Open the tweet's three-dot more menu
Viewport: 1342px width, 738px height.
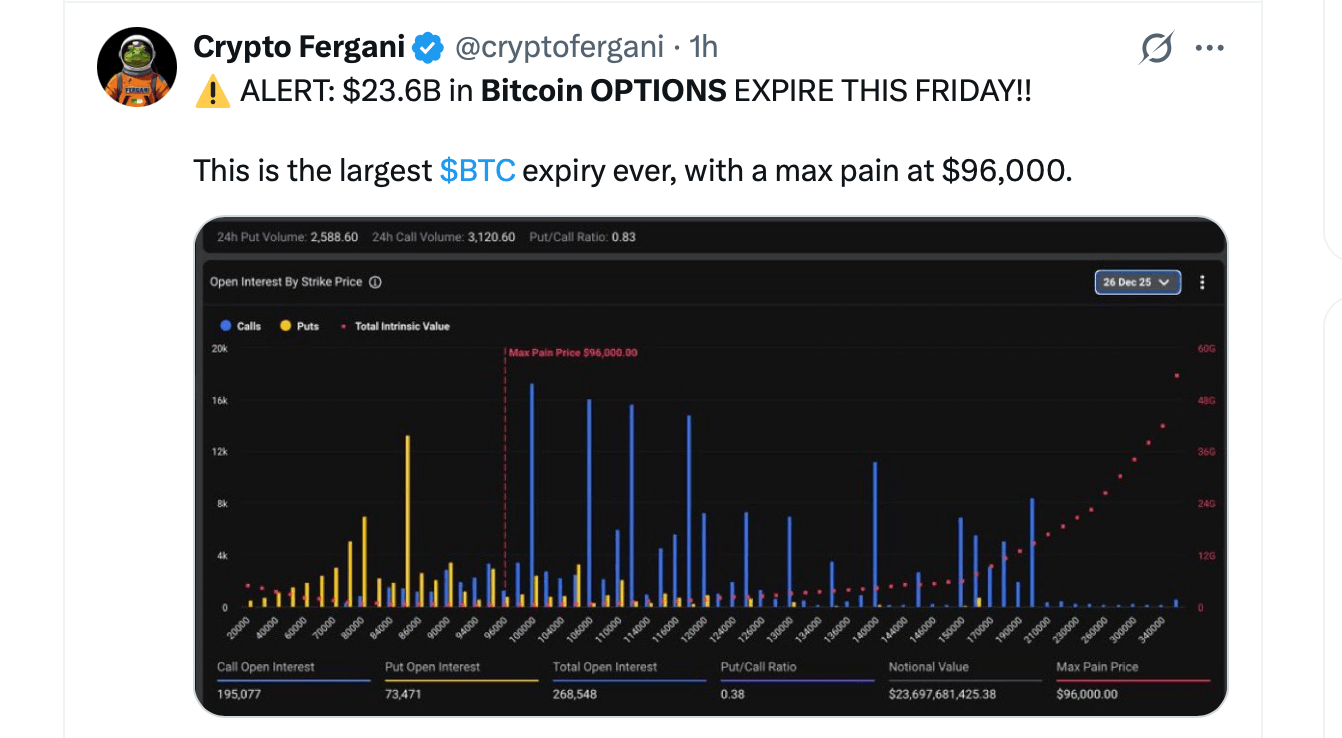[x=1210, y=46]
